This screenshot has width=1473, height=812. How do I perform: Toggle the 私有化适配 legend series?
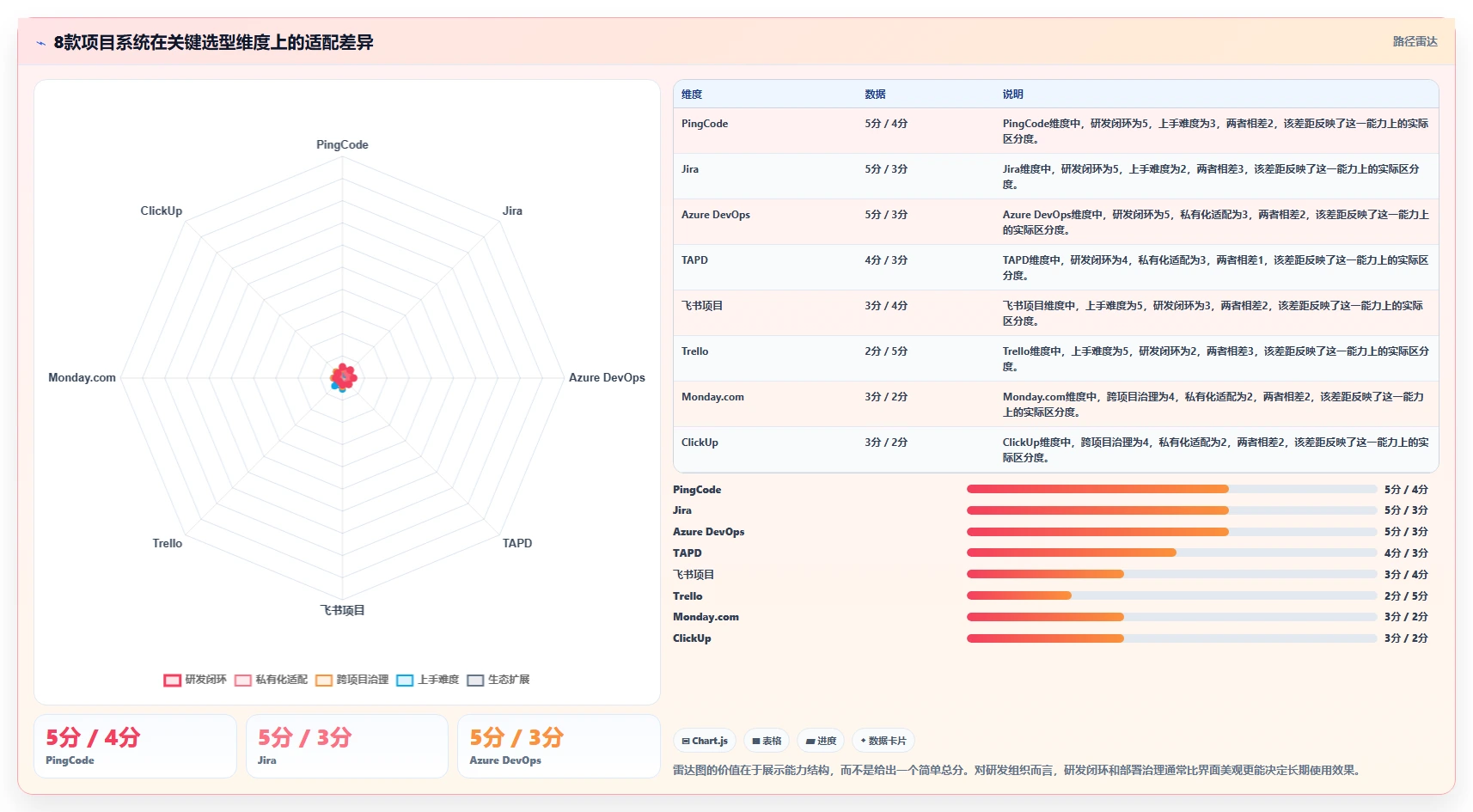pyautogui.click(x=271, y=680)
